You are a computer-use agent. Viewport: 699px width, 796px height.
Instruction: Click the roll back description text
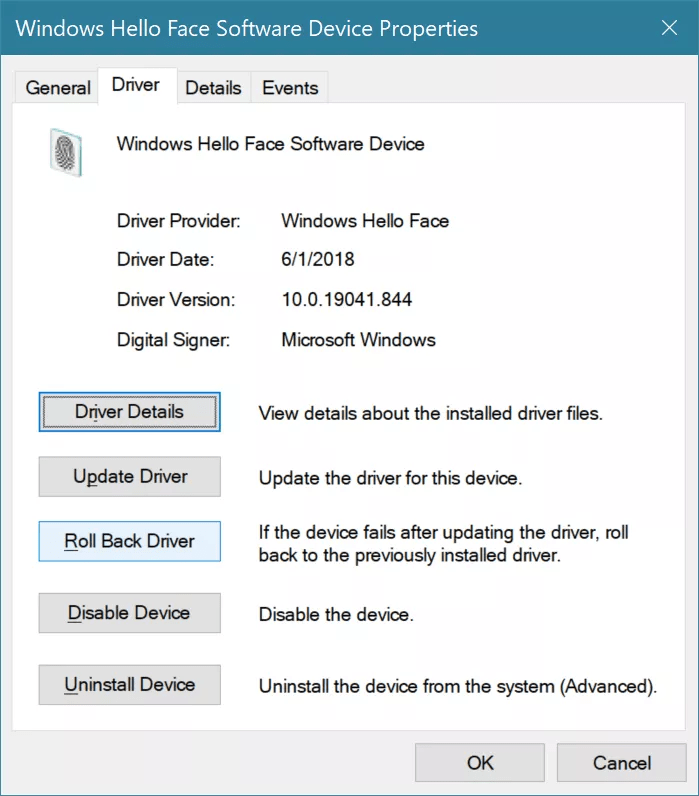click(x=444, y=544)
